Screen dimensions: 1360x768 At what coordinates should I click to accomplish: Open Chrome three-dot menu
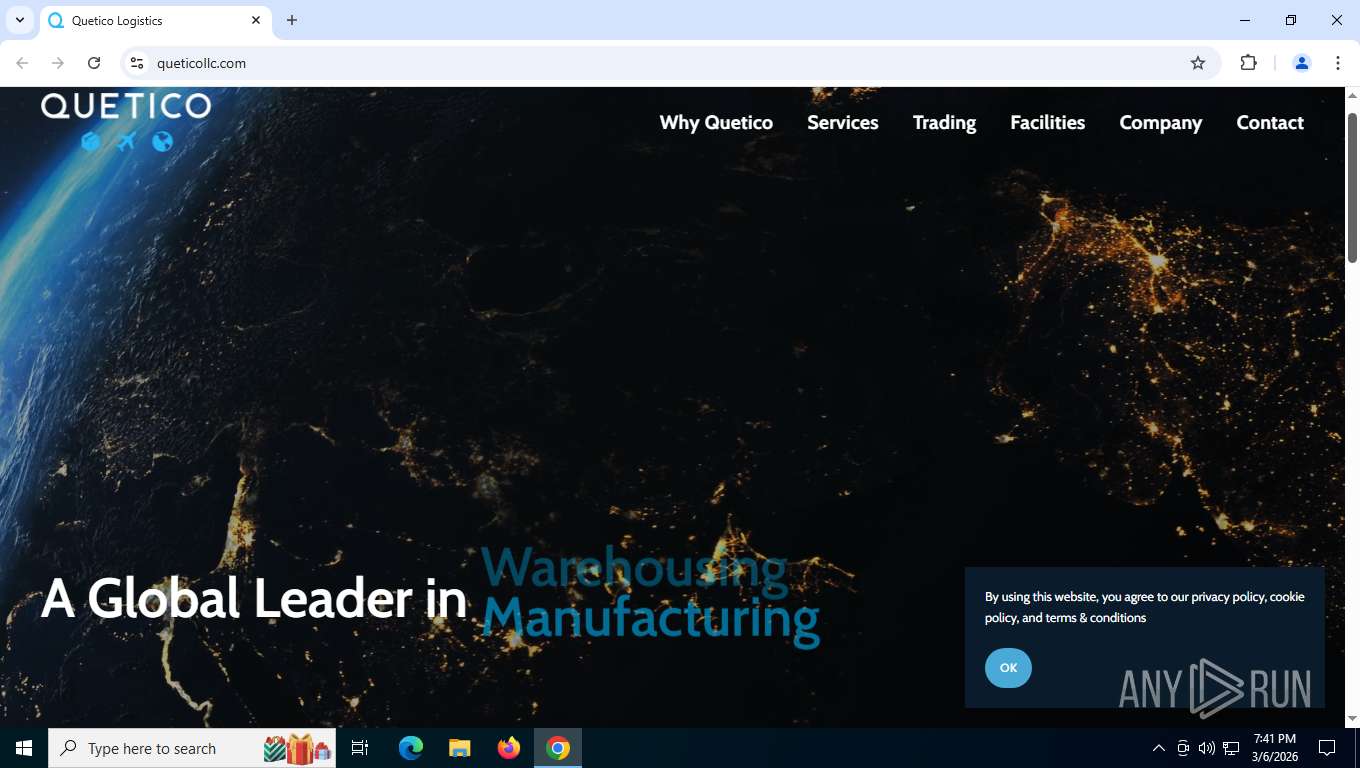tap(1338, 63)
